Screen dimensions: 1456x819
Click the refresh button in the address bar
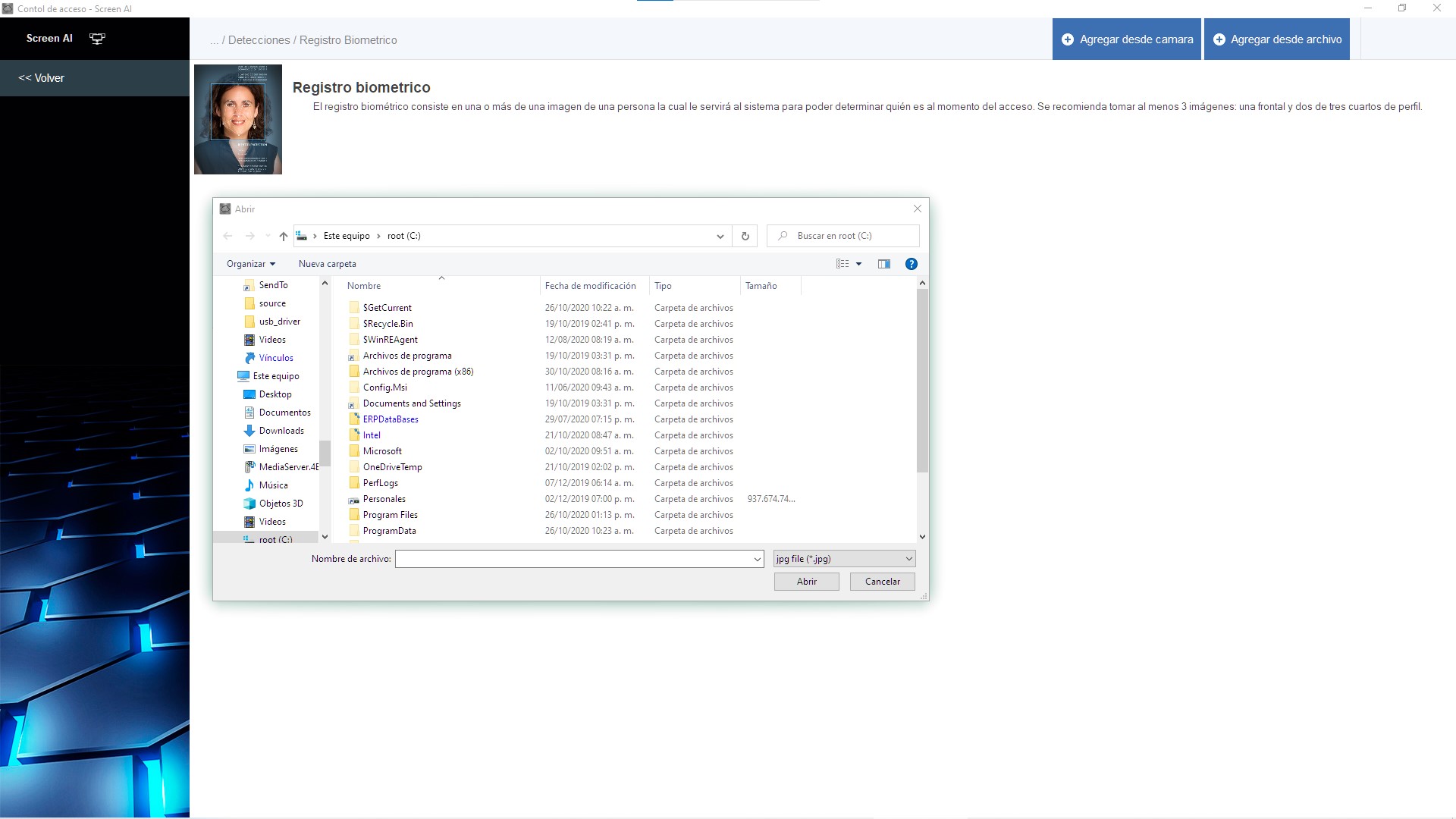(x=745, y=236)
